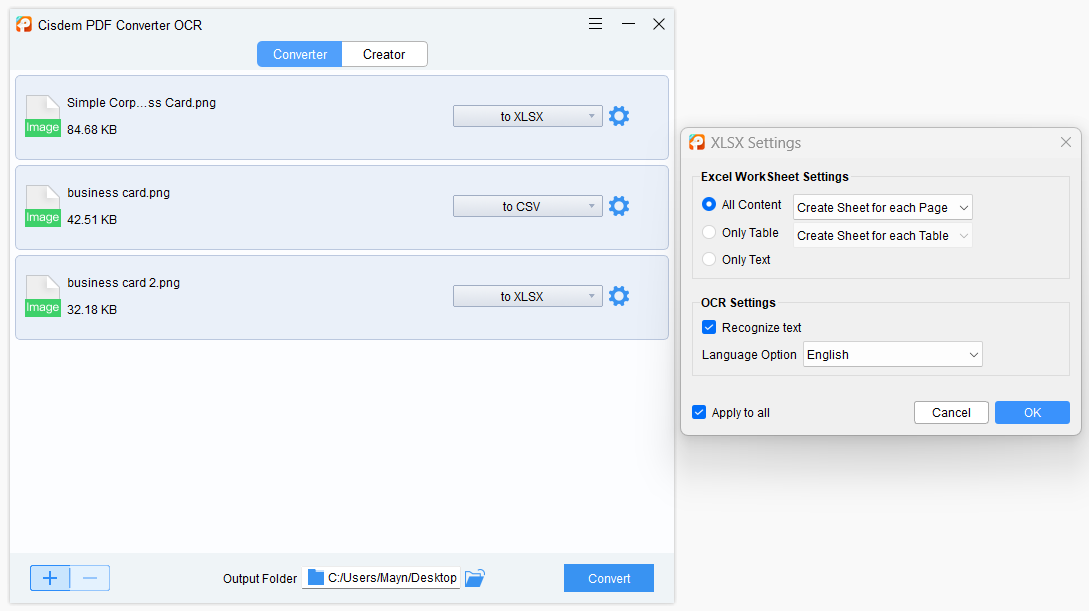Switch to the Converter tab
Viewport: 1089px width, 611px height.
[x=300, y=54]
